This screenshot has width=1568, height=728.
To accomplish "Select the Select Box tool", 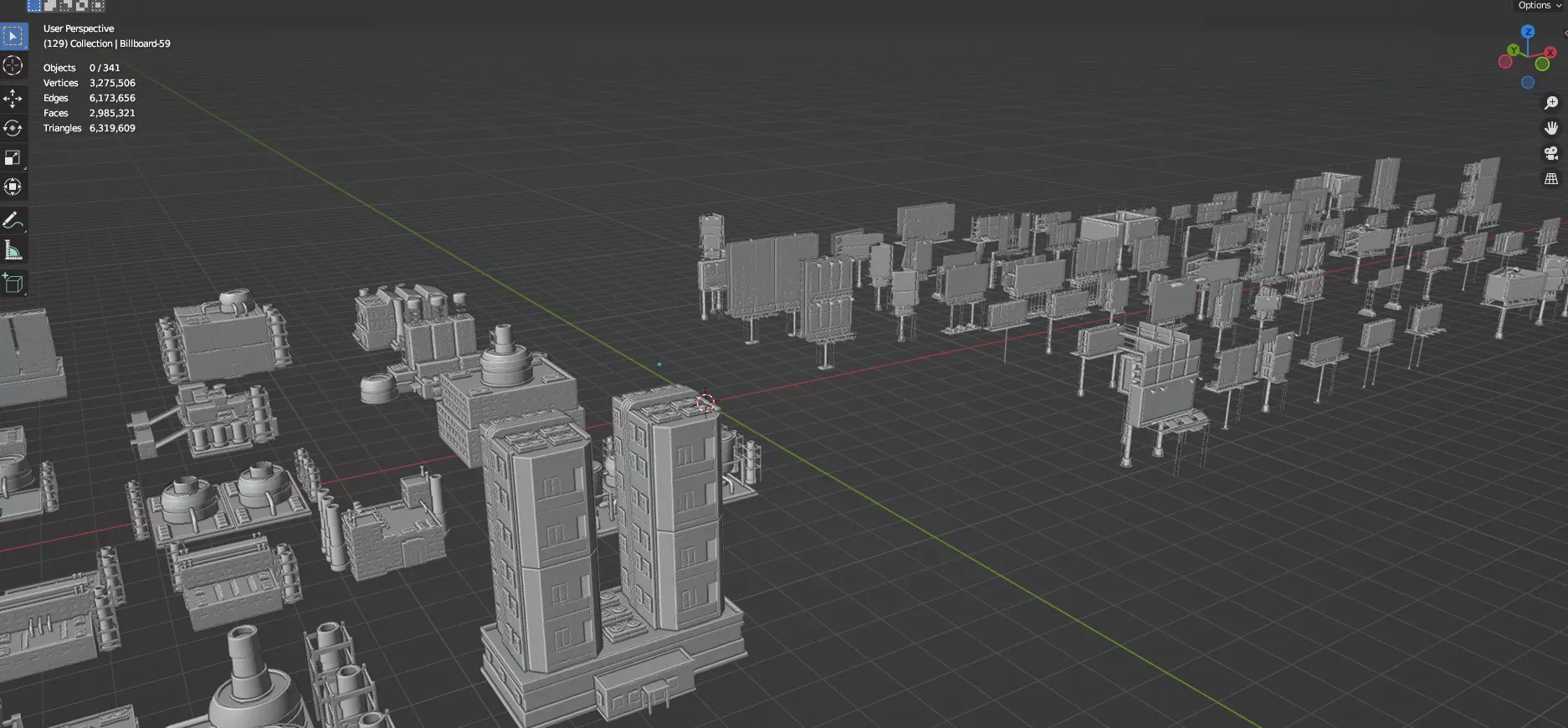I will [x=13, y=36].
